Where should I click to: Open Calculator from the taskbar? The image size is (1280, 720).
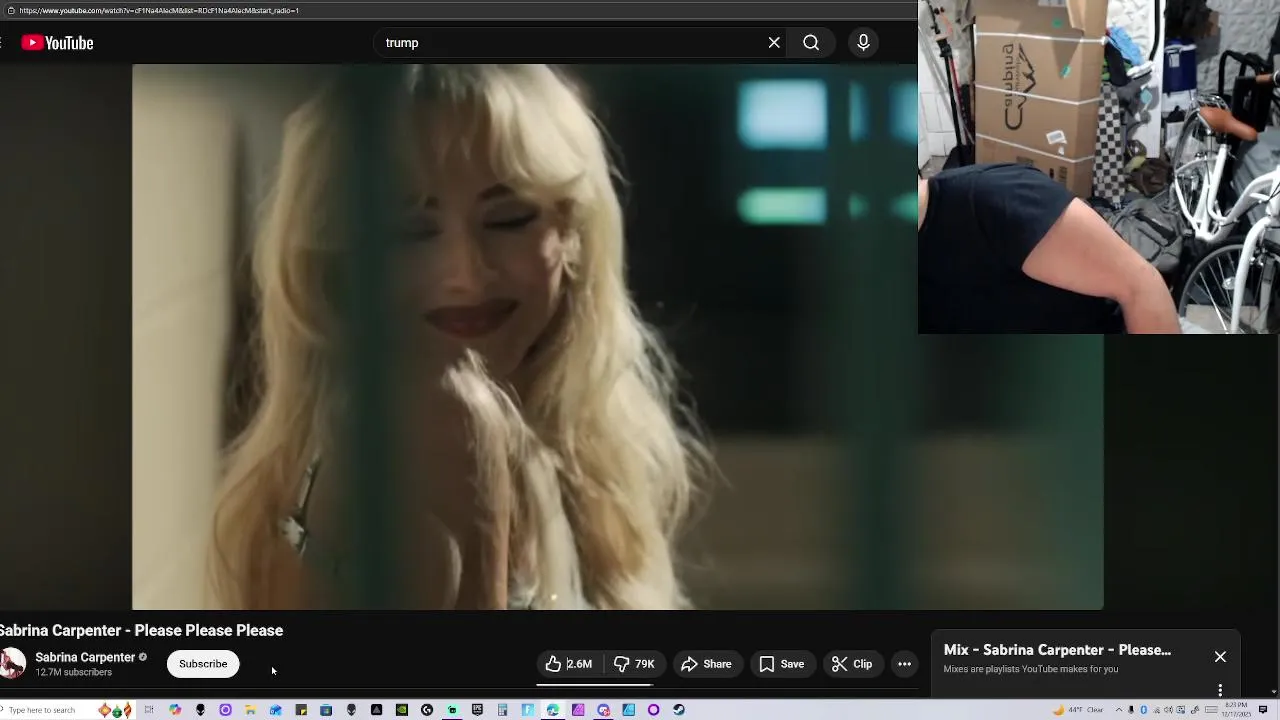(502, 710)
